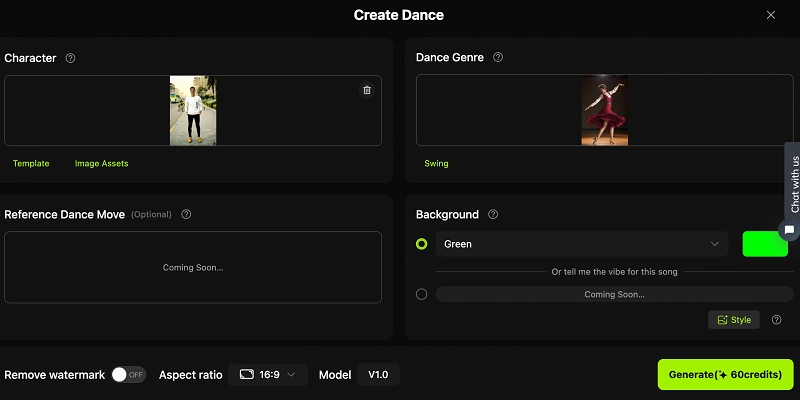
Task: Open help for Reference Dance Move
Action: point(186,214)
